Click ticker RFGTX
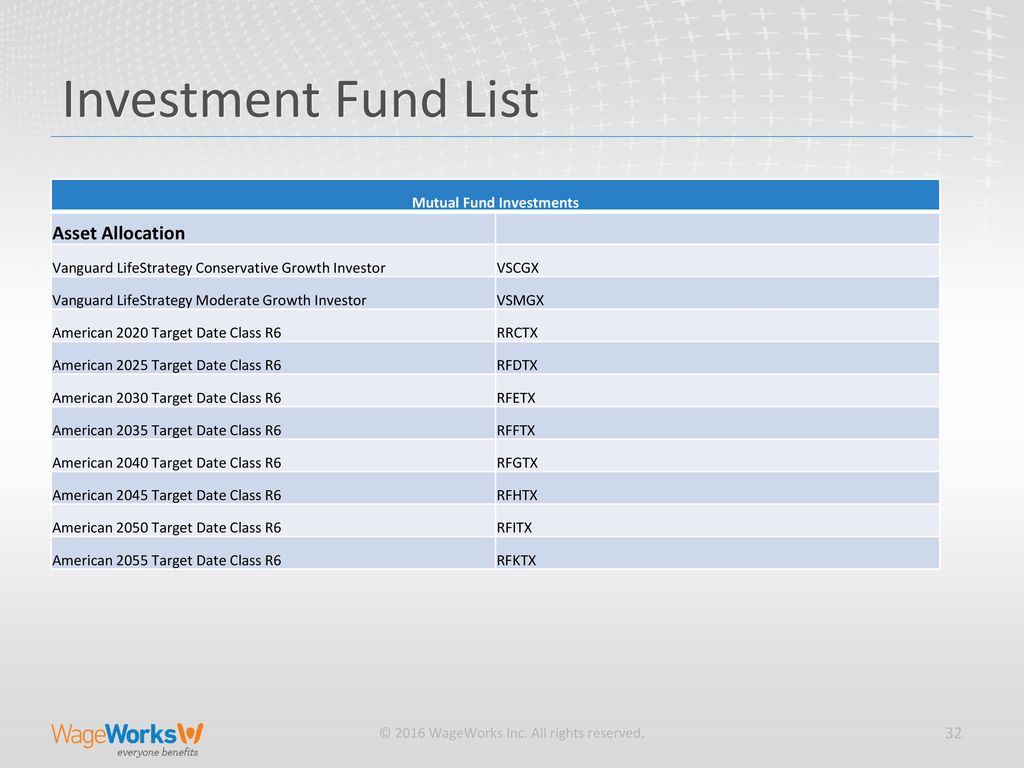This screenshot has height=768, width=1024. (517, 463)
